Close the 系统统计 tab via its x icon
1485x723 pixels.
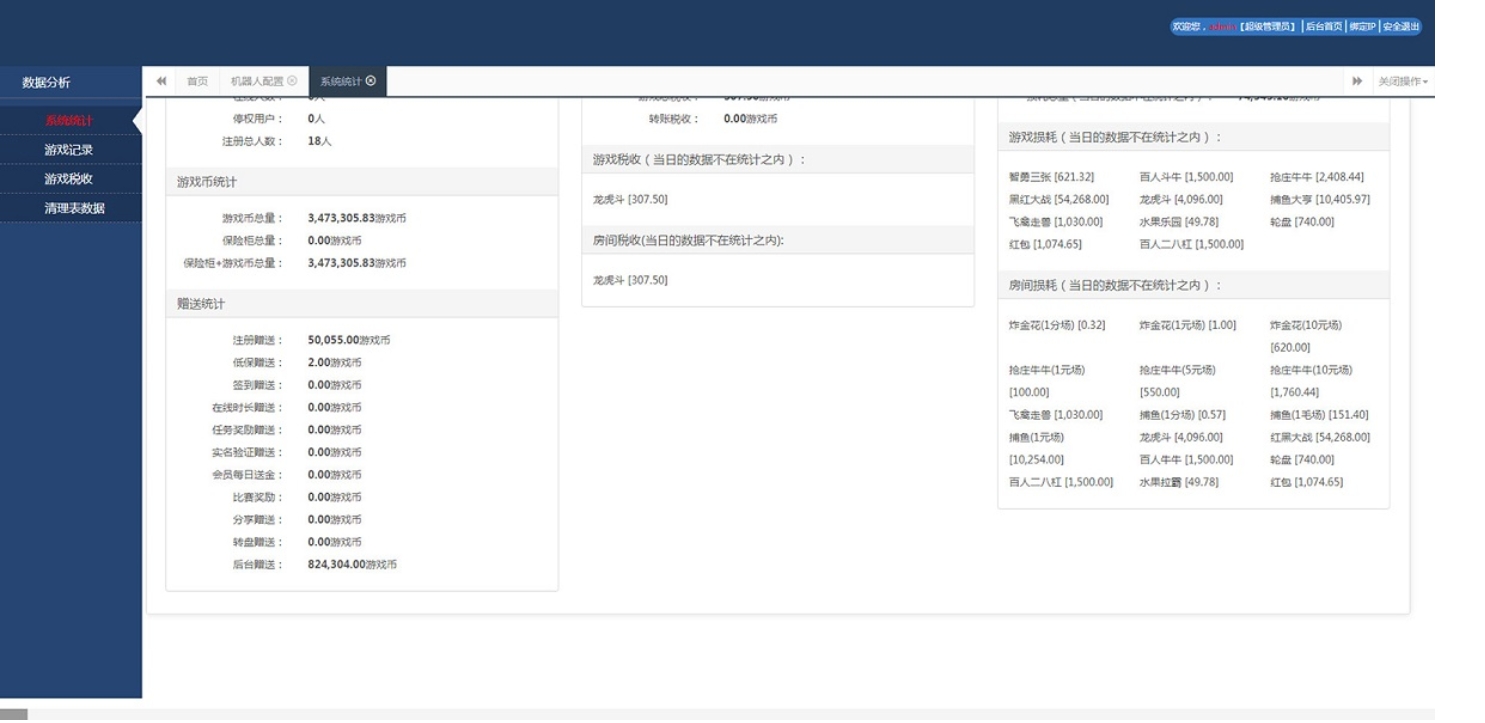pyautogui.click(x=371, y=81)
